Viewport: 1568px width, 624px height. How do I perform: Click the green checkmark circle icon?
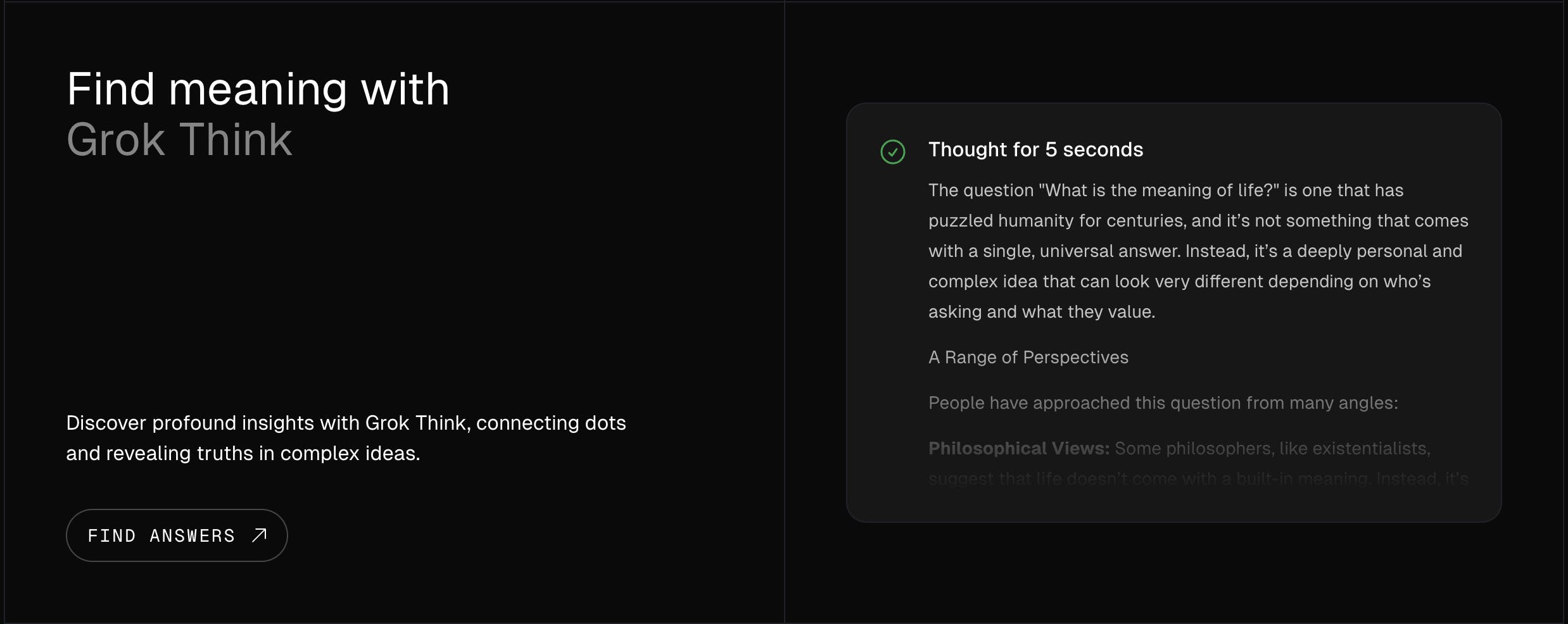[893, 152]
